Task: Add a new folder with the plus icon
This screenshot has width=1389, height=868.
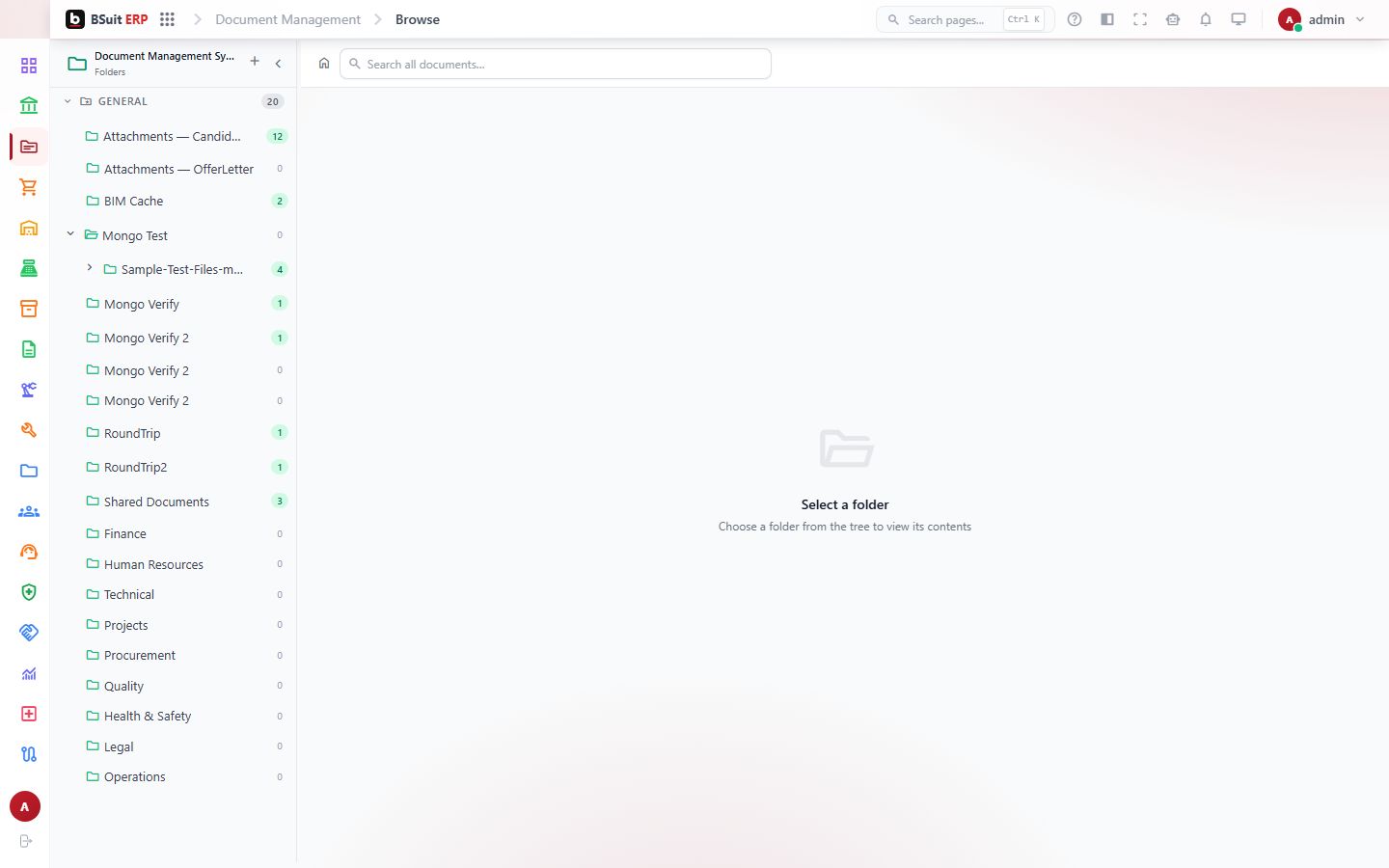Action: tap(255, 61)
